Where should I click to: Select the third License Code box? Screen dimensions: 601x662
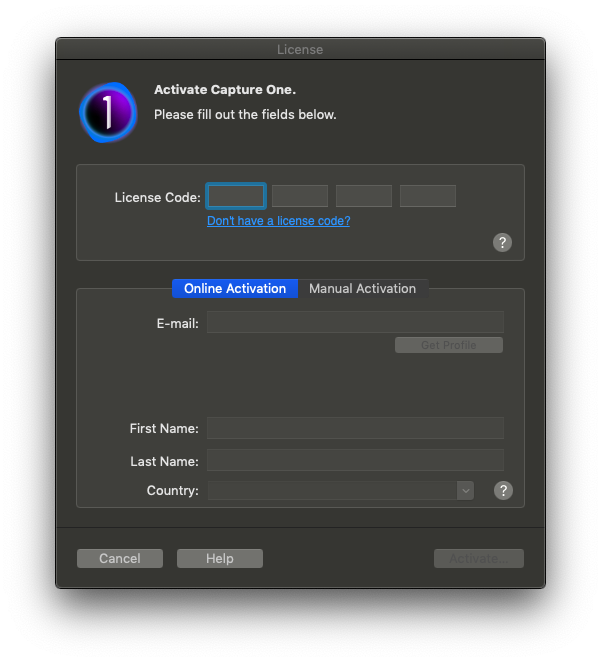[364, 196]
